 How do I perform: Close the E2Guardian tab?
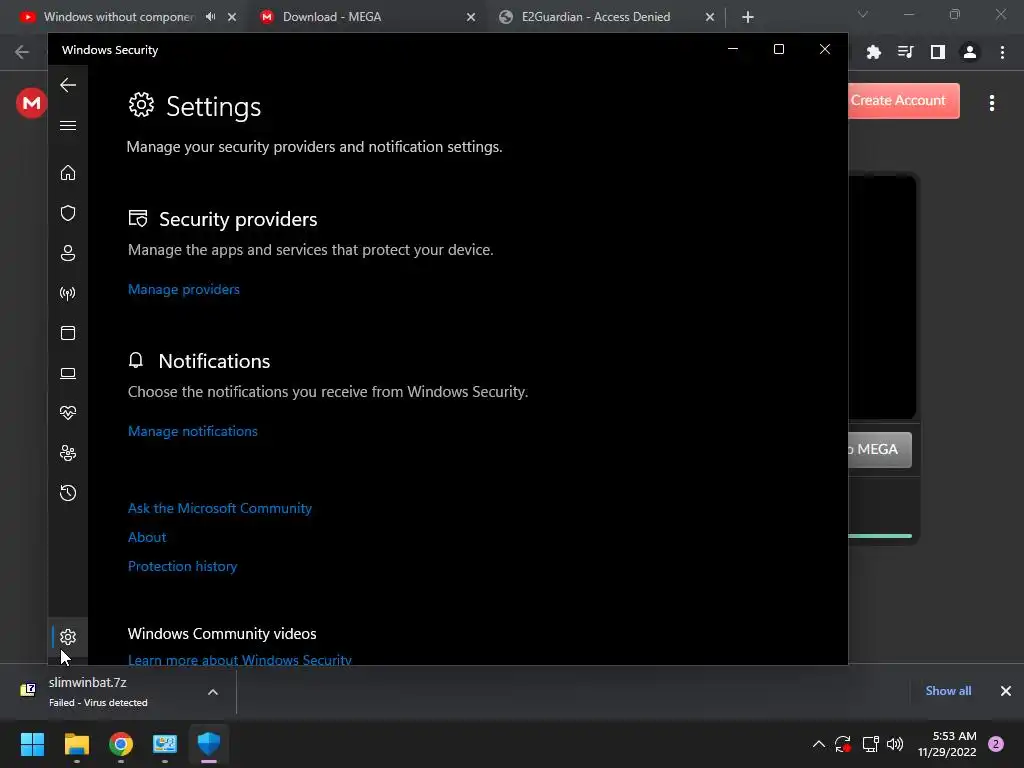coord(710,17)
